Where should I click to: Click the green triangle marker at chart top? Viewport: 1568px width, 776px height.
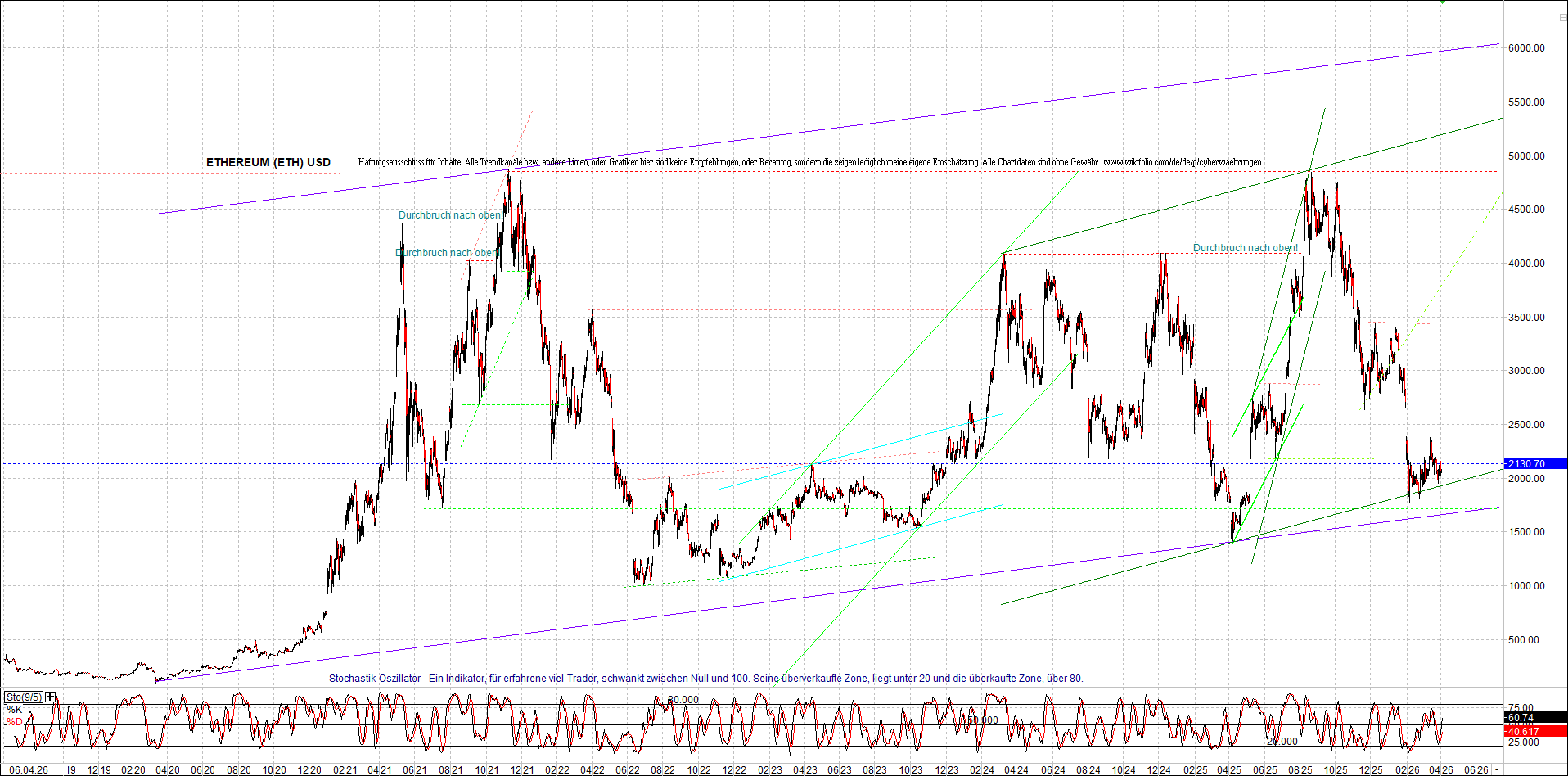click(1442, 2)
